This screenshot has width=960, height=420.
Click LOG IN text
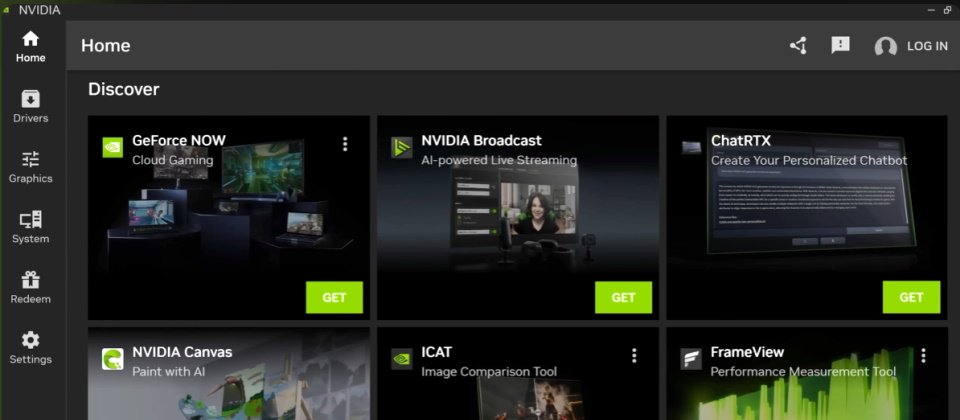click(927, 46)
